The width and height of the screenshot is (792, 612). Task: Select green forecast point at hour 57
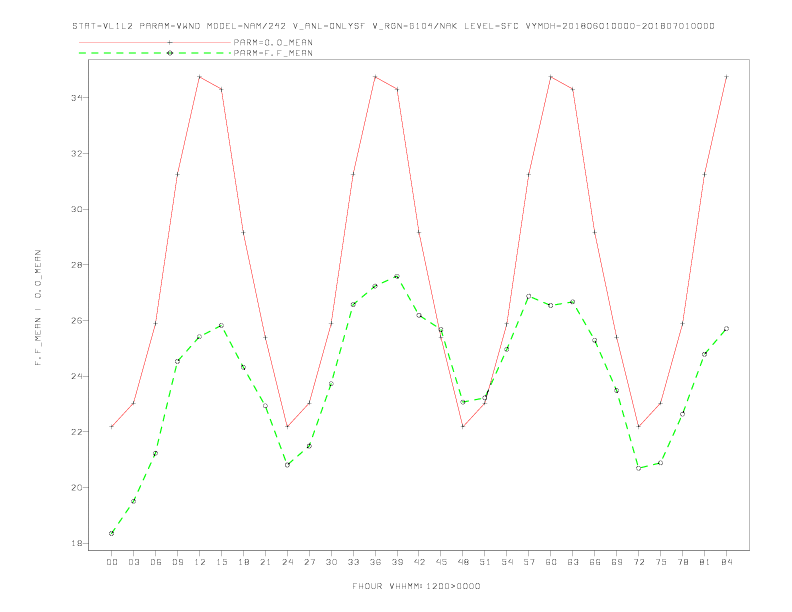pos(529,296)
